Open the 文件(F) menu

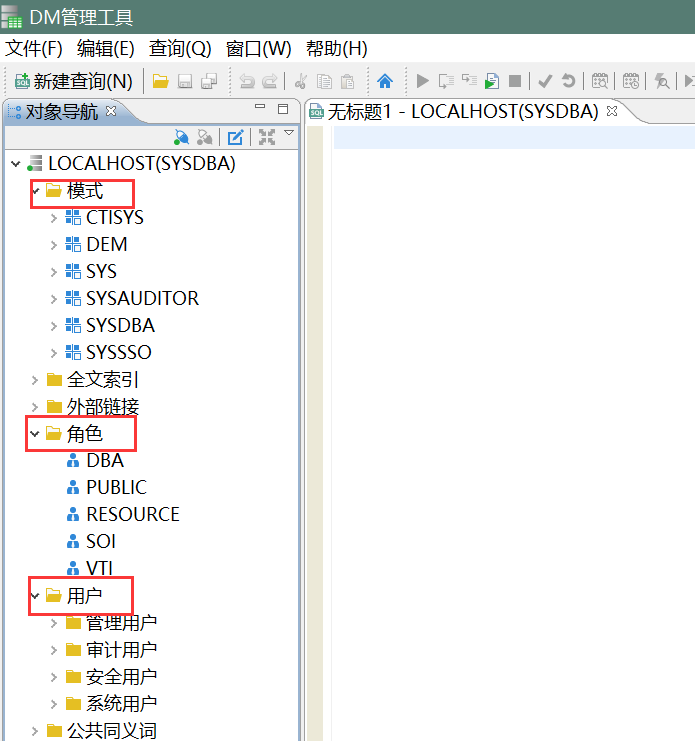pos(34,49)
